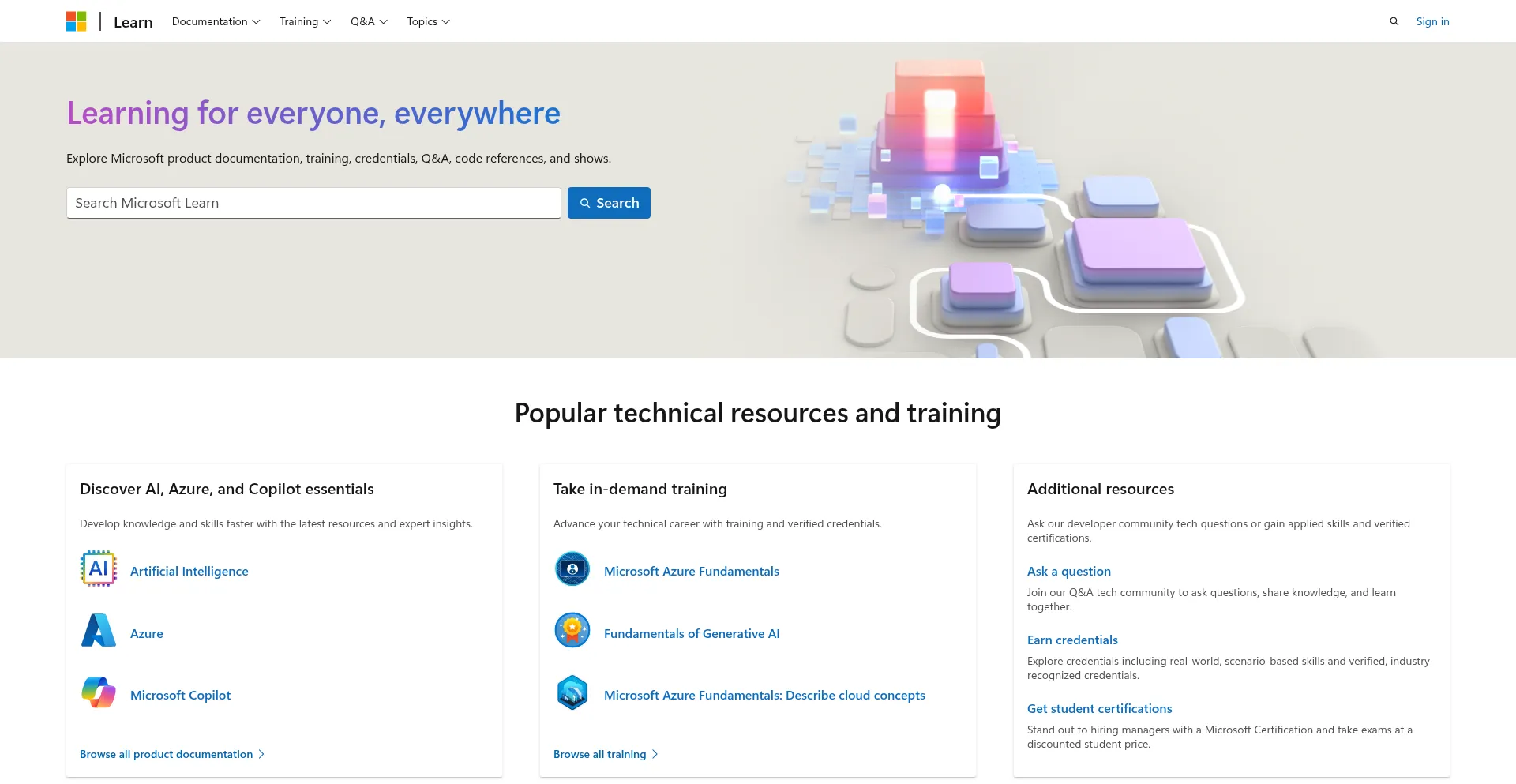Expand the Topics dropdown

point(428,21)
